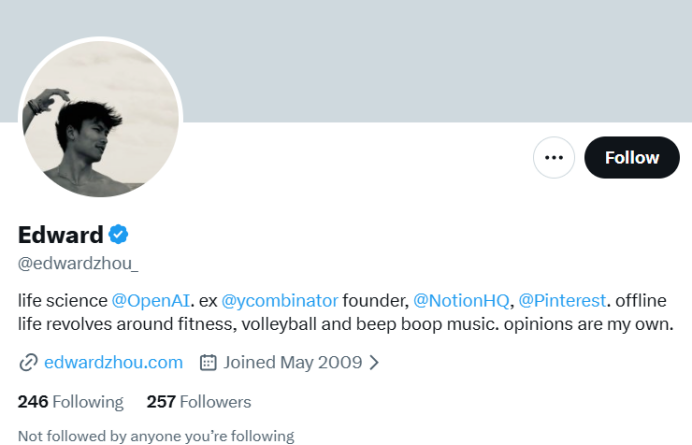
Task: Expand the chevron after Joined May 2009
Action: [374, 362]
